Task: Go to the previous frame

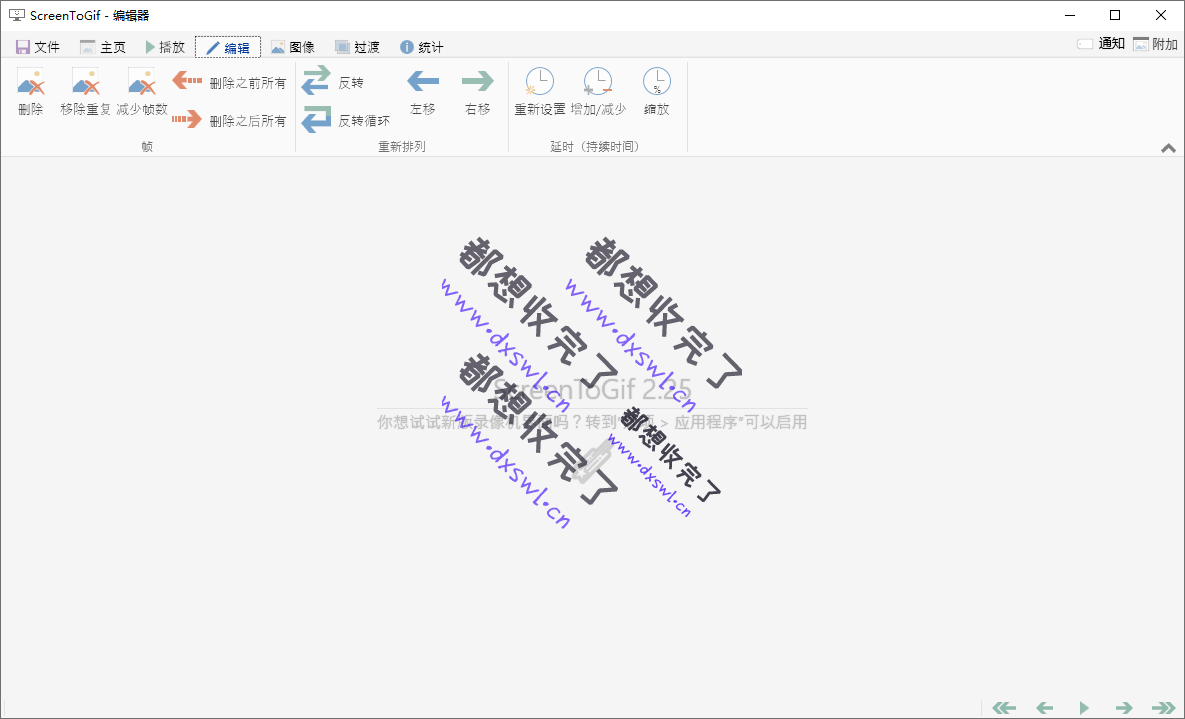Action: click(1044, 708)
